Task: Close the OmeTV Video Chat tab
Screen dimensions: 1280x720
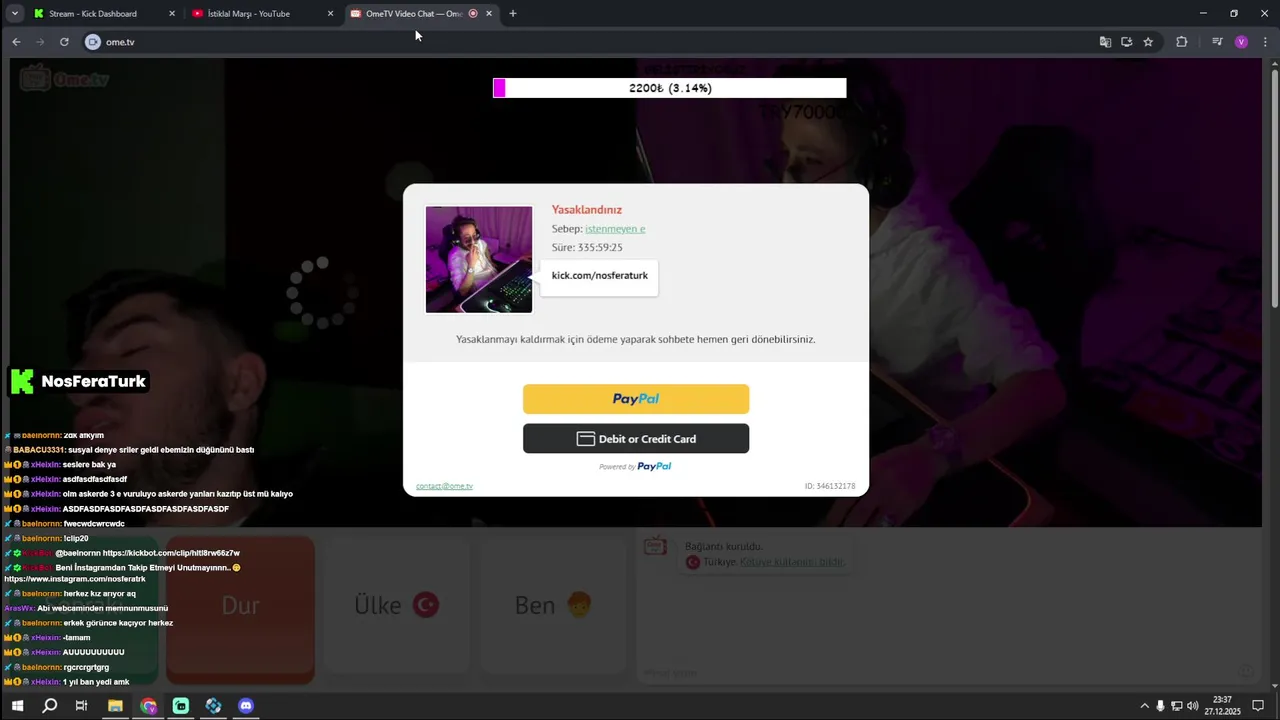Action: click(x=489, y=14)
